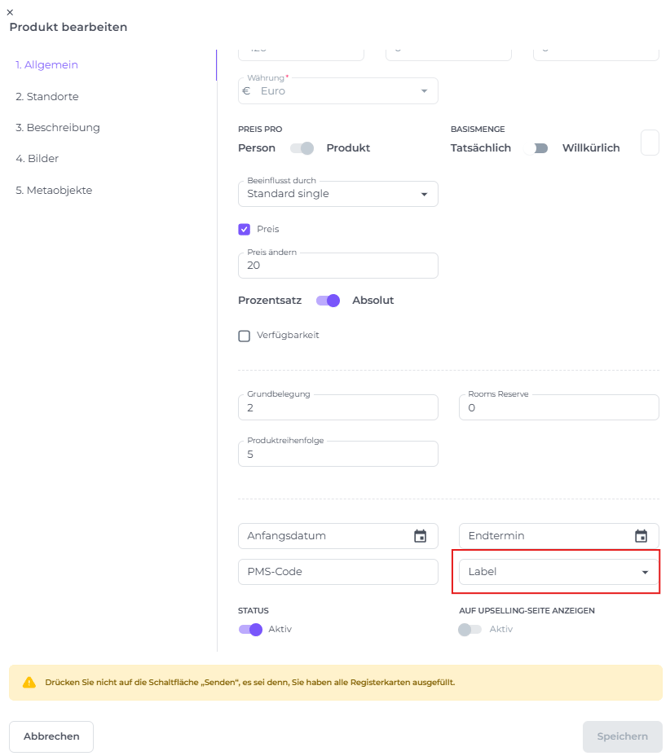The image size is (670, 756).
Task: Open the Anfangsdatum calendar picker icon
Action: (420, 536)
